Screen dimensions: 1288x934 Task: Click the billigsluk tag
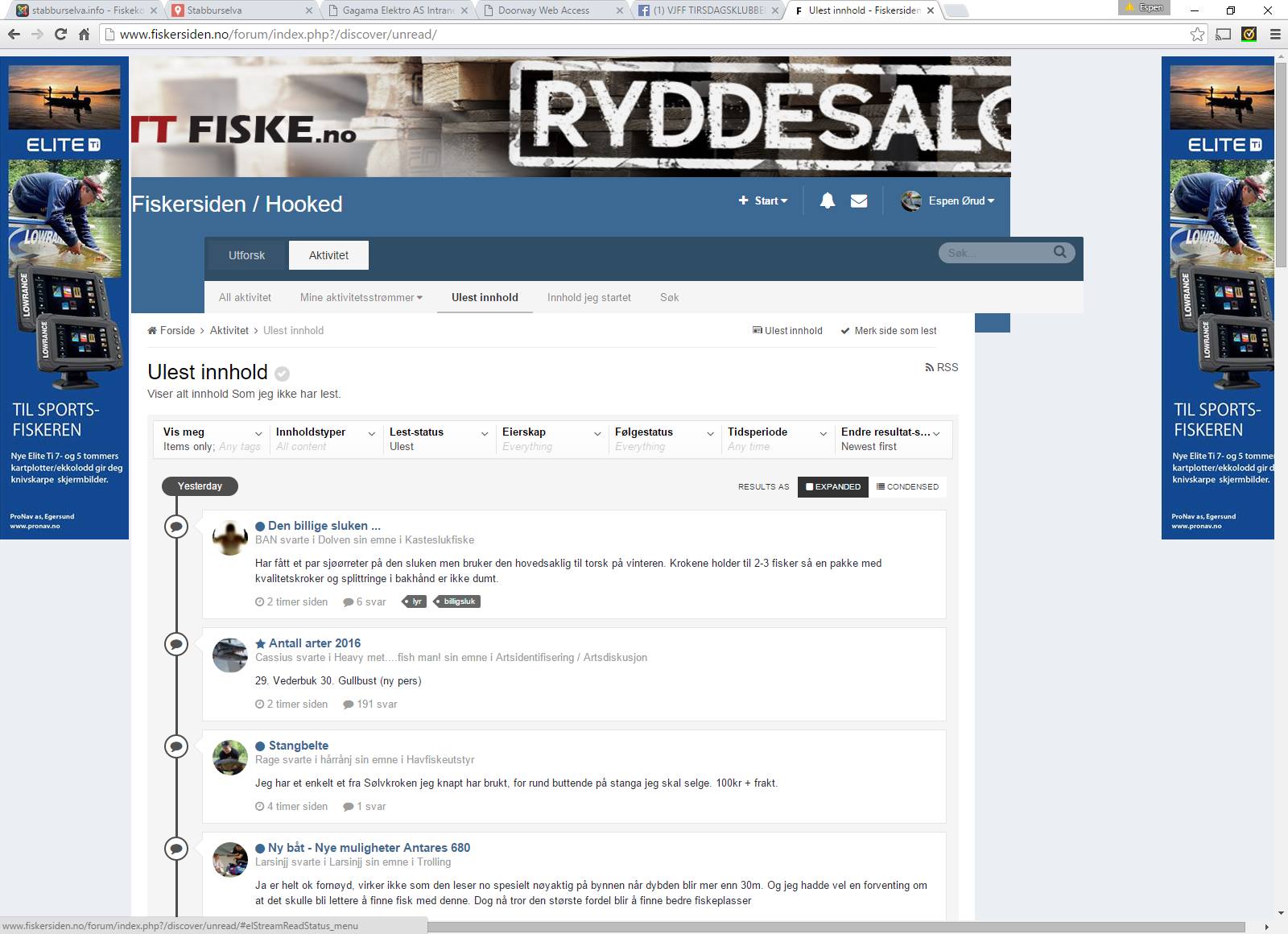tap(457, 601)
